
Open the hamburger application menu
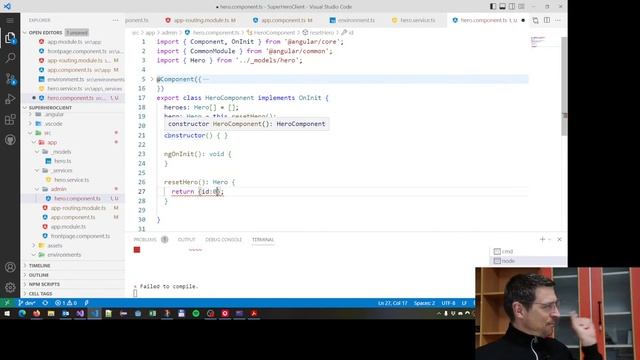point(10,20)
